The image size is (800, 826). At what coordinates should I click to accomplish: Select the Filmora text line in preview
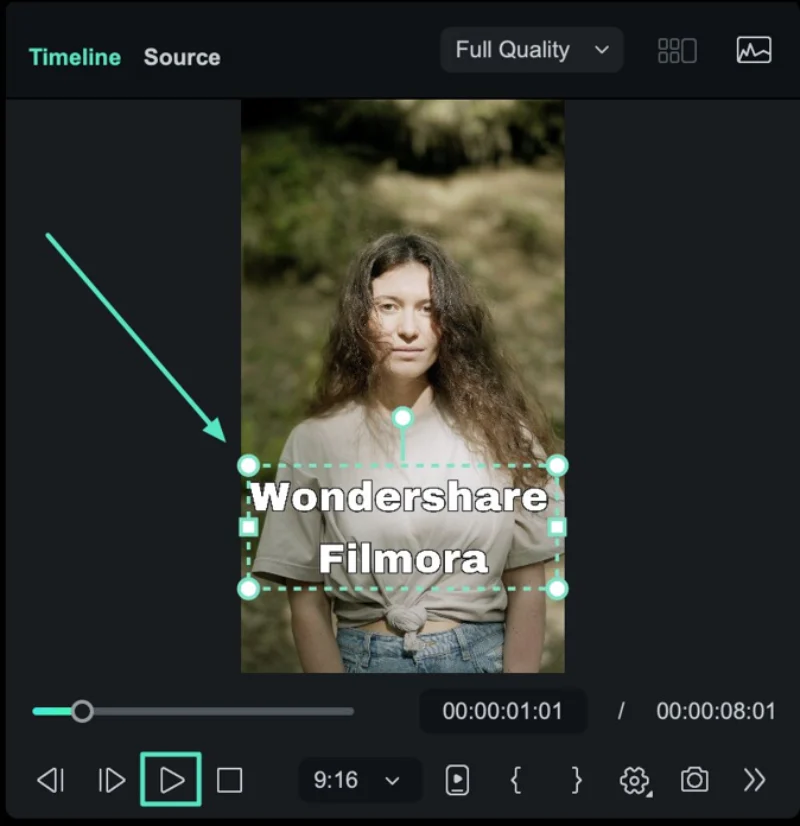pos(403,558)
